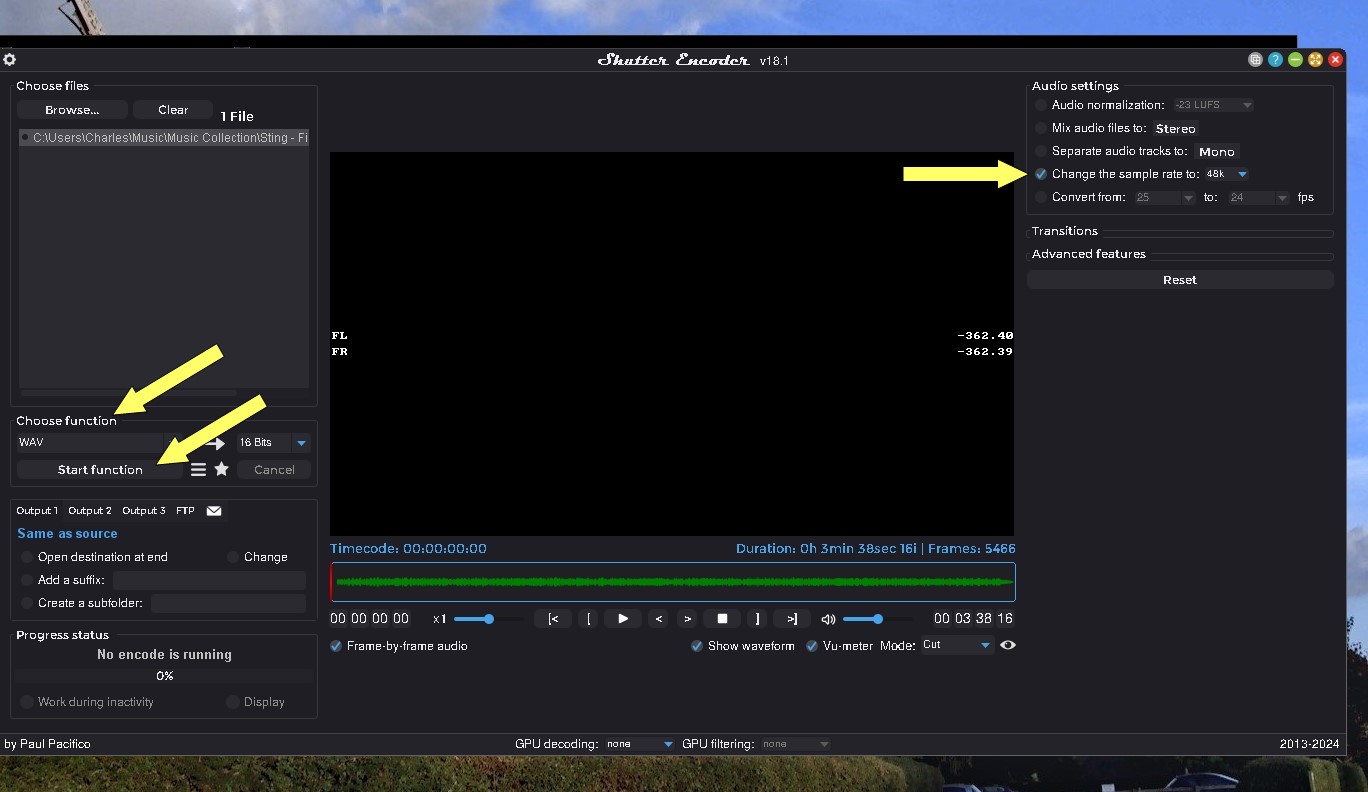This screenshot has width=1368, height=792.
Task: Switch to Output 2 tab
Action: (90, 511)
